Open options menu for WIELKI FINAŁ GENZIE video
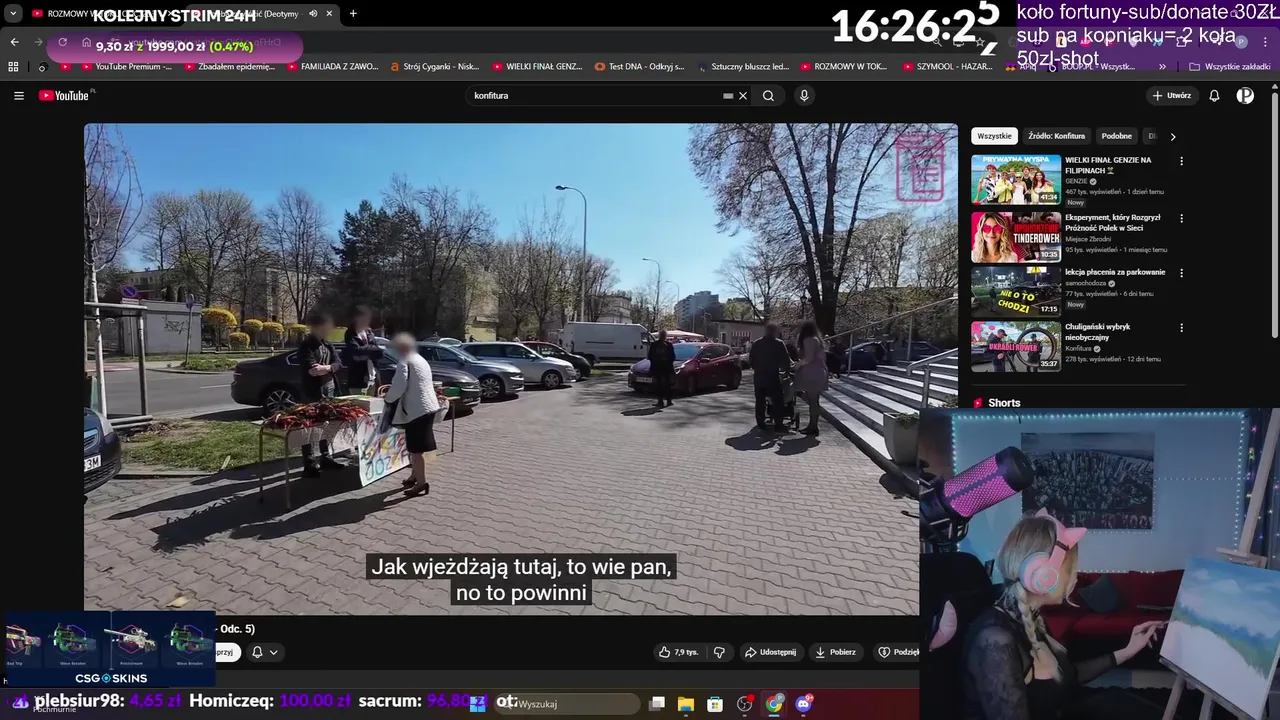 click(1181, 161)
